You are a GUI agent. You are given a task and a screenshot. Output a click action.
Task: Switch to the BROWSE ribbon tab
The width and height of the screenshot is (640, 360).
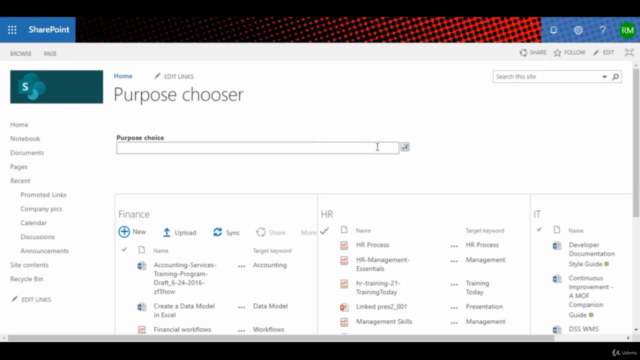tap(21, 53)
